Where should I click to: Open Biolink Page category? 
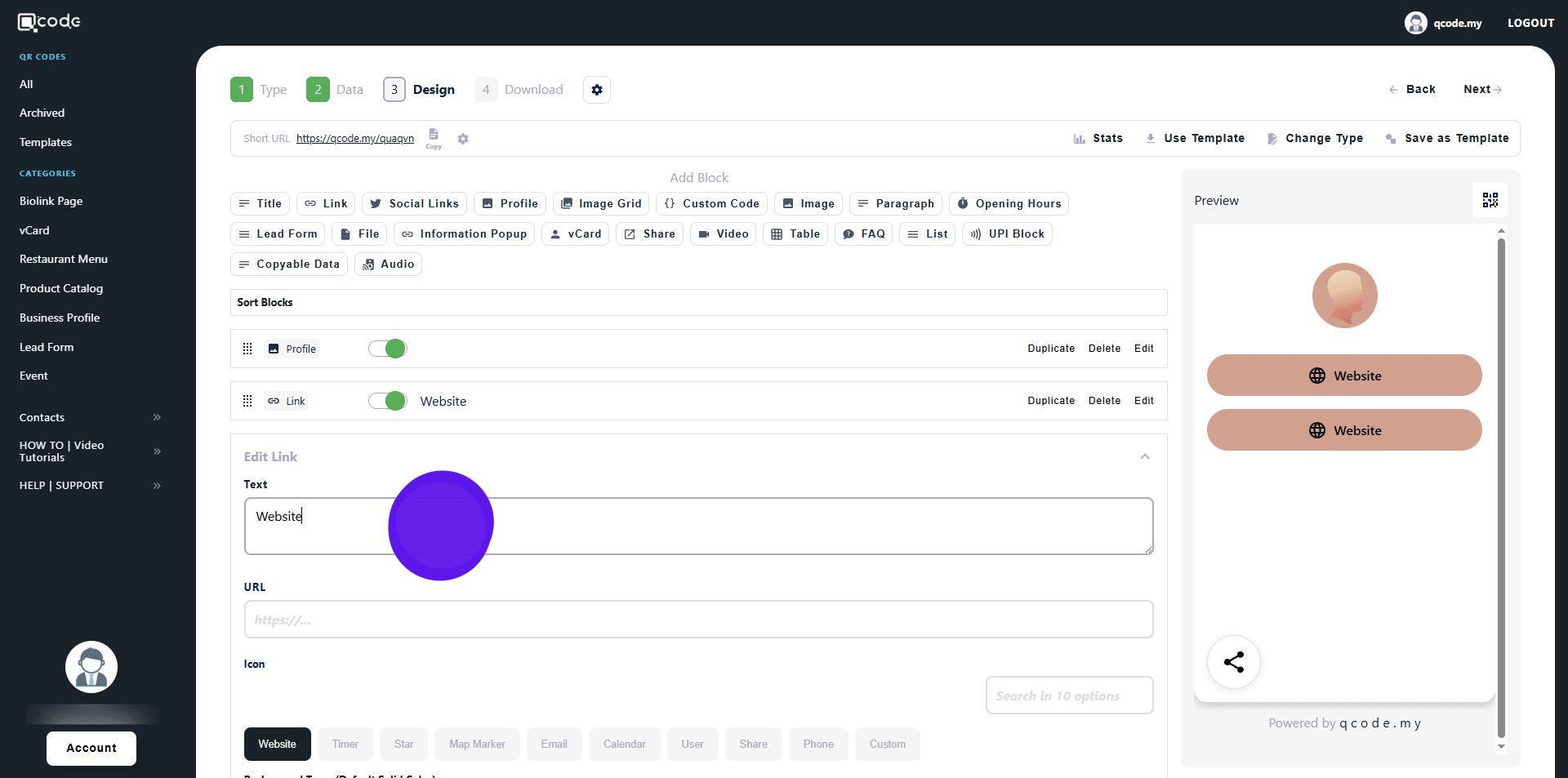point(51,201)
